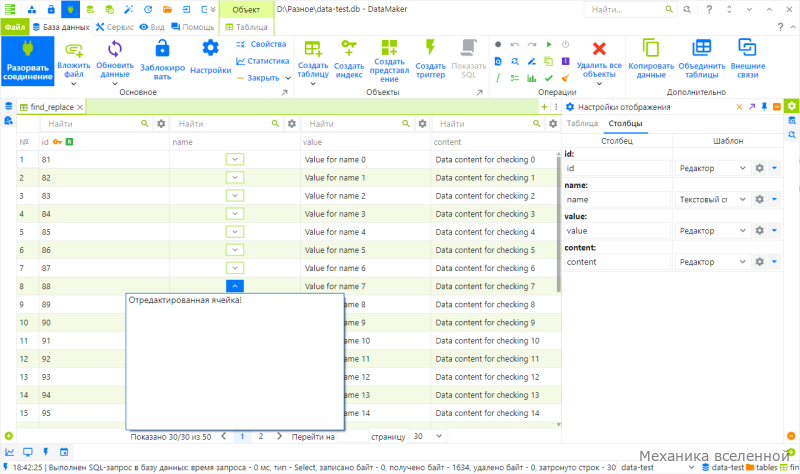
Task: Click next page arrow
Action: [279, 436]
